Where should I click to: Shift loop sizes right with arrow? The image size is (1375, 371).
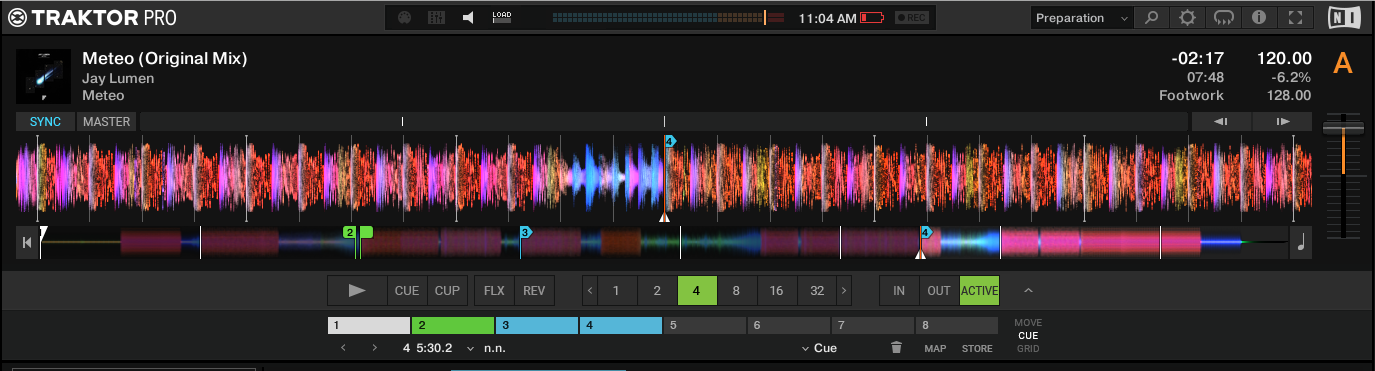[844, 291]
